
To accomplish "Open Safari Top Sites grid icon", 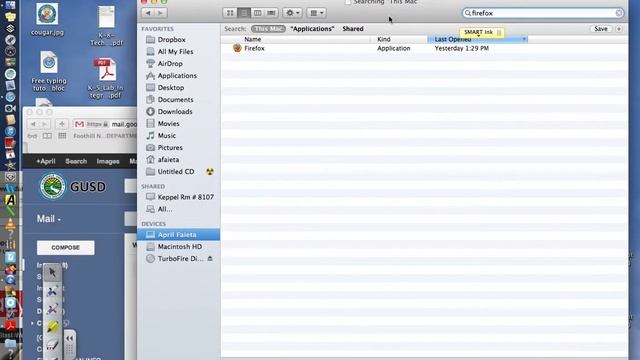I will point(62,136).
